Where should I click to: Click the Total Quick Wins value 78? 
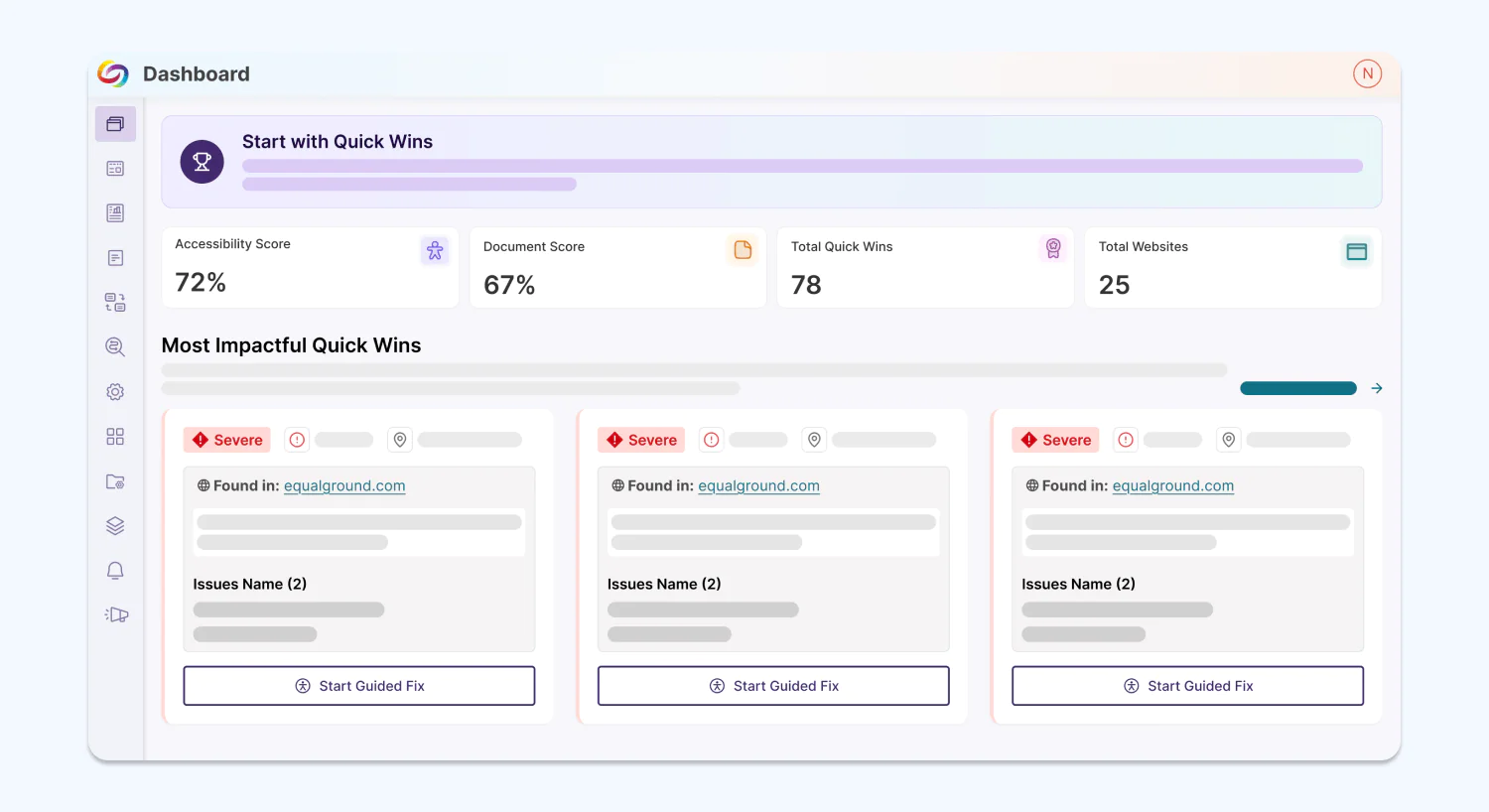(x=806, y=285)
